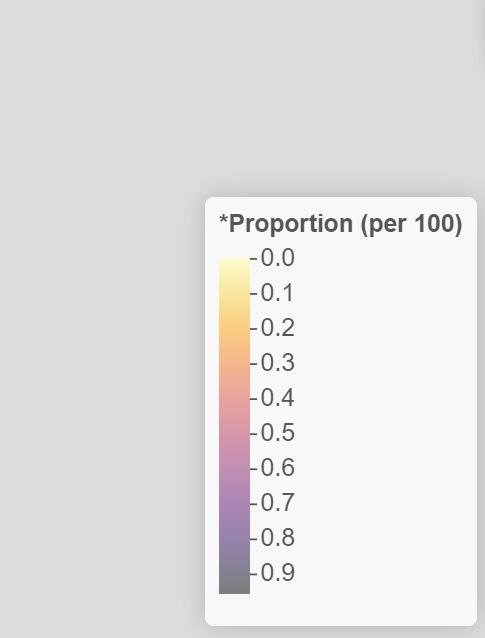Click the tick mark beside 0.5
Screen dimensions: 485x638
(254, 433)
